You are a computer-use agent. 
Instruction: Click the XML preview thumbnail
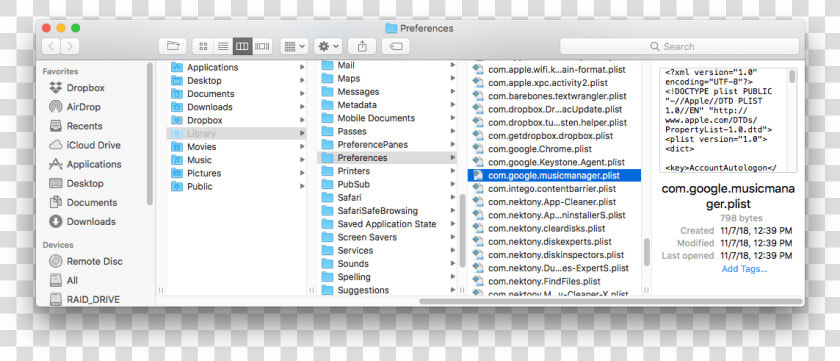728,120
